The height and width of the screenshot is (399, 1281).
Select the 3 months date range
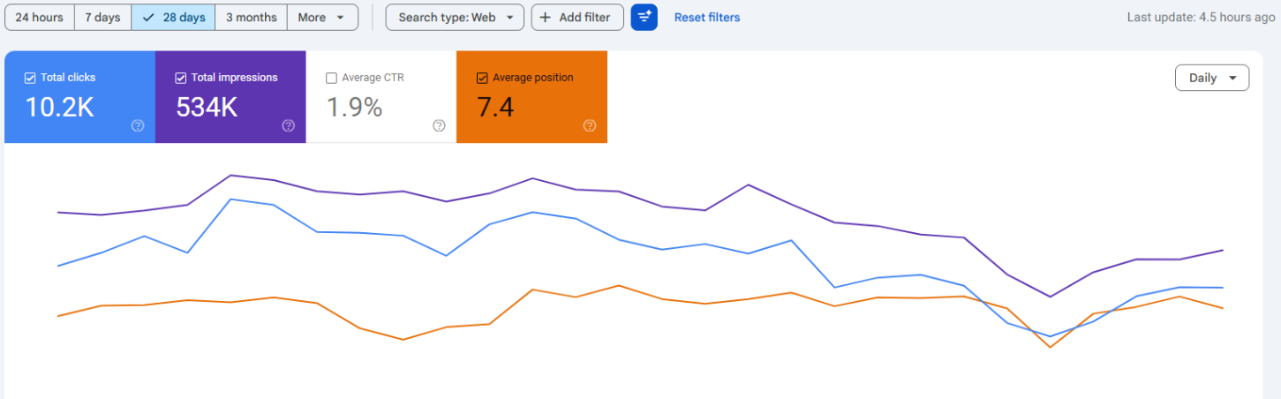point(251,17)
